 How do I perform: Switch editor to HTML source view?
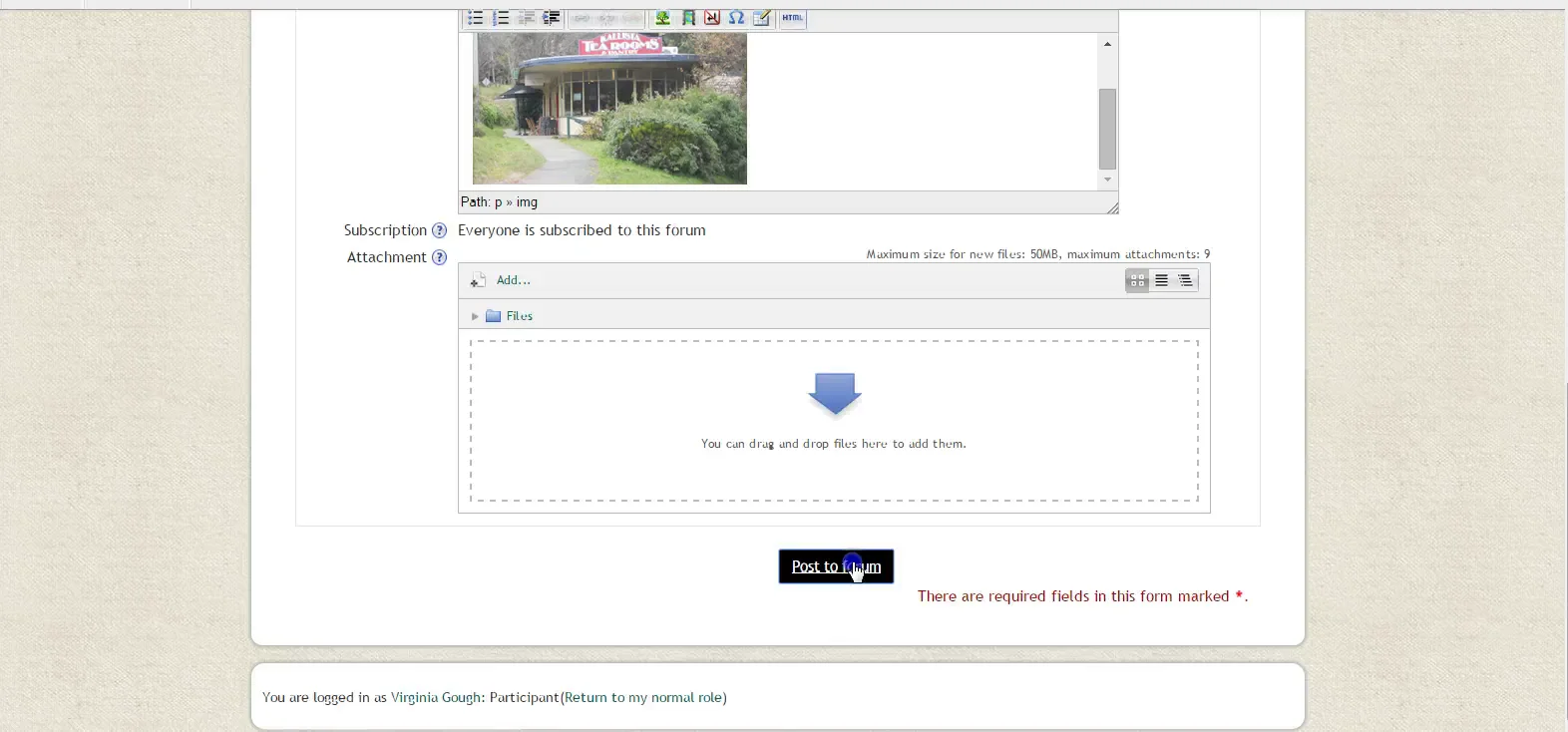click(793, 18)
